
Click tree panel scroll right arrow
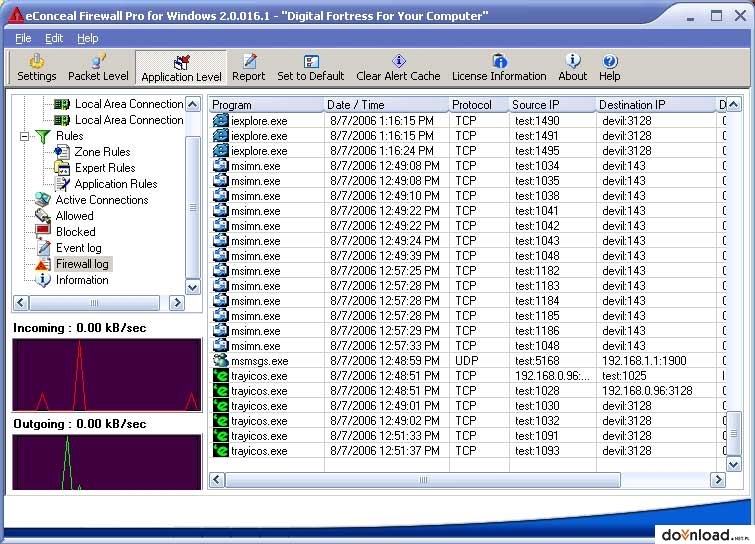(177, 303)
